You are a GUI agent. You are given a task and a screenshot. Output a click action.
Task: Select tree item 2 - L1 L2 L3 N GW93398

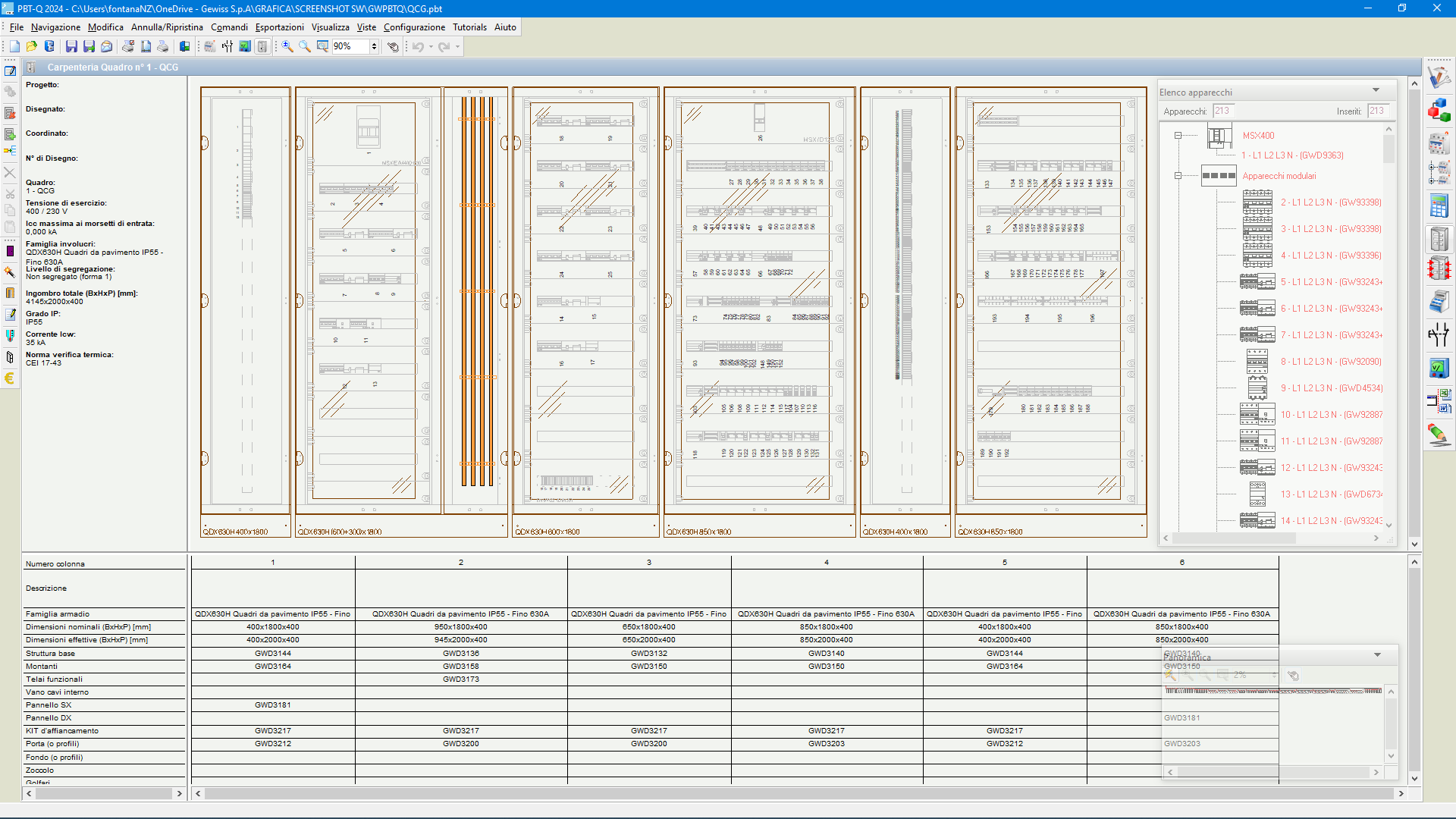tap(1331, 202)
